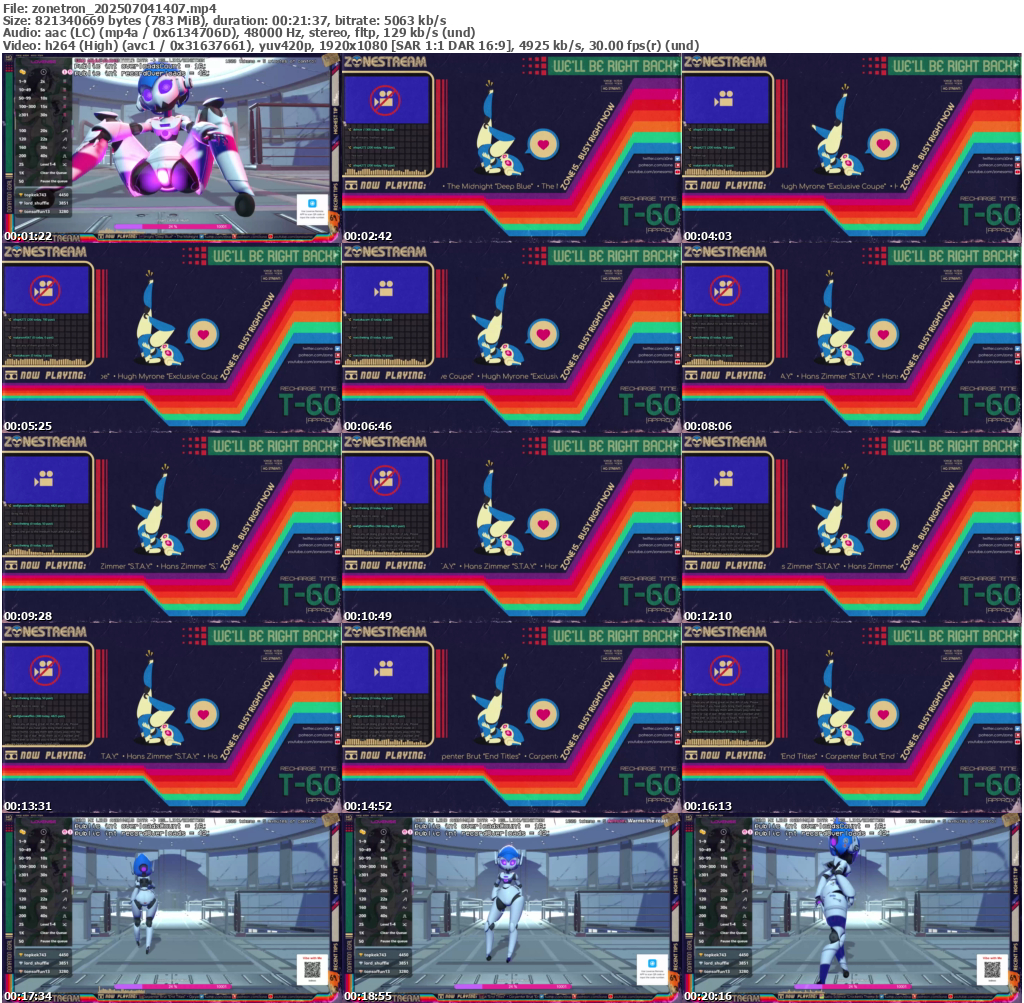View the frame stamped 00:13:31

click(171, 718)
